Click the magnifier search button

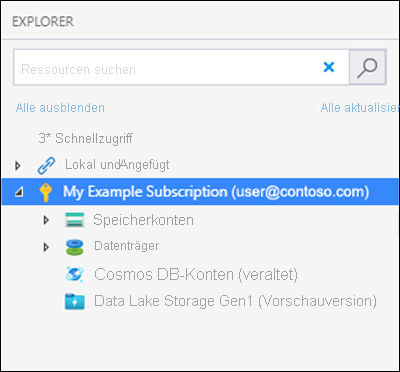367,67
